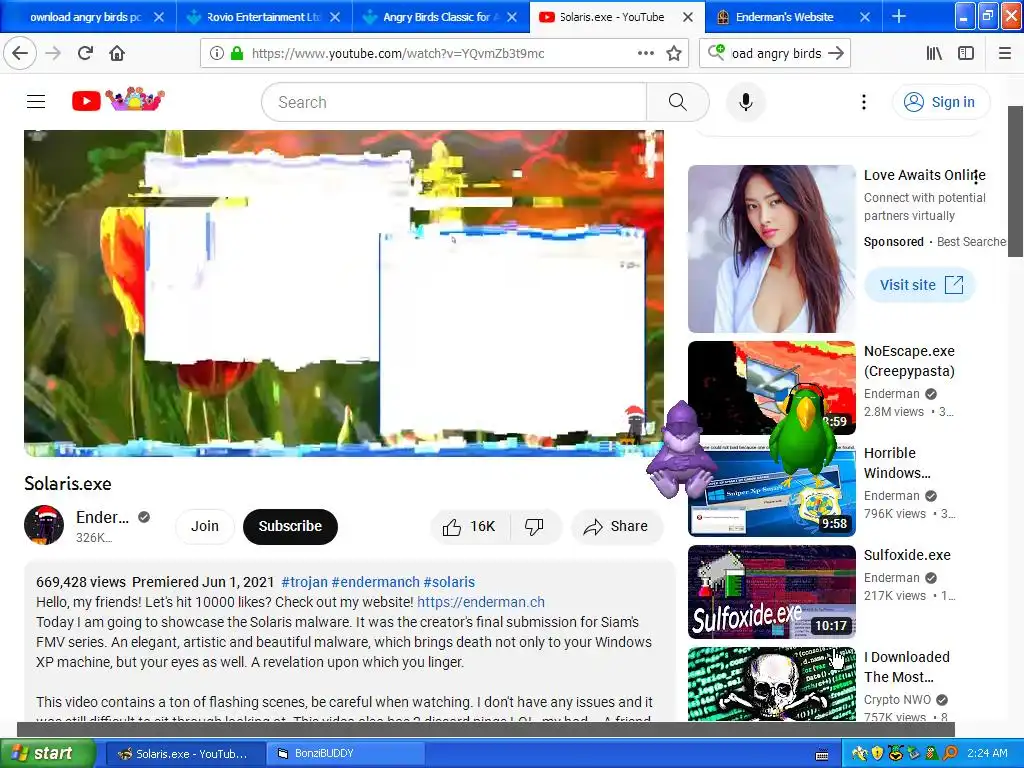The height and width of the screenshot is (768, 1024).
Task: Click the browser forward arrow
Action: [53, 53]
